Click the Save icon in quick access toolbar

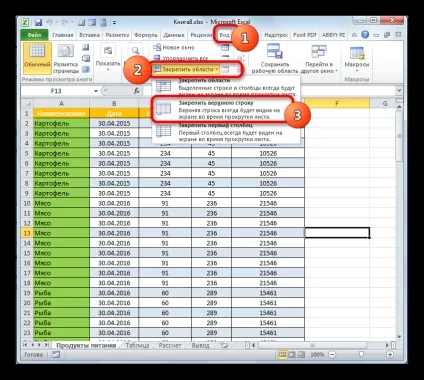click(x=38, y=23)
